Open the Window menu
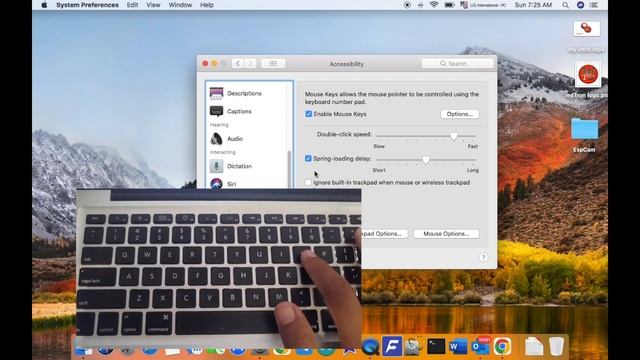The width and height of the screenshot is (640, 360). pyautogui.click(x=180, y=5)
